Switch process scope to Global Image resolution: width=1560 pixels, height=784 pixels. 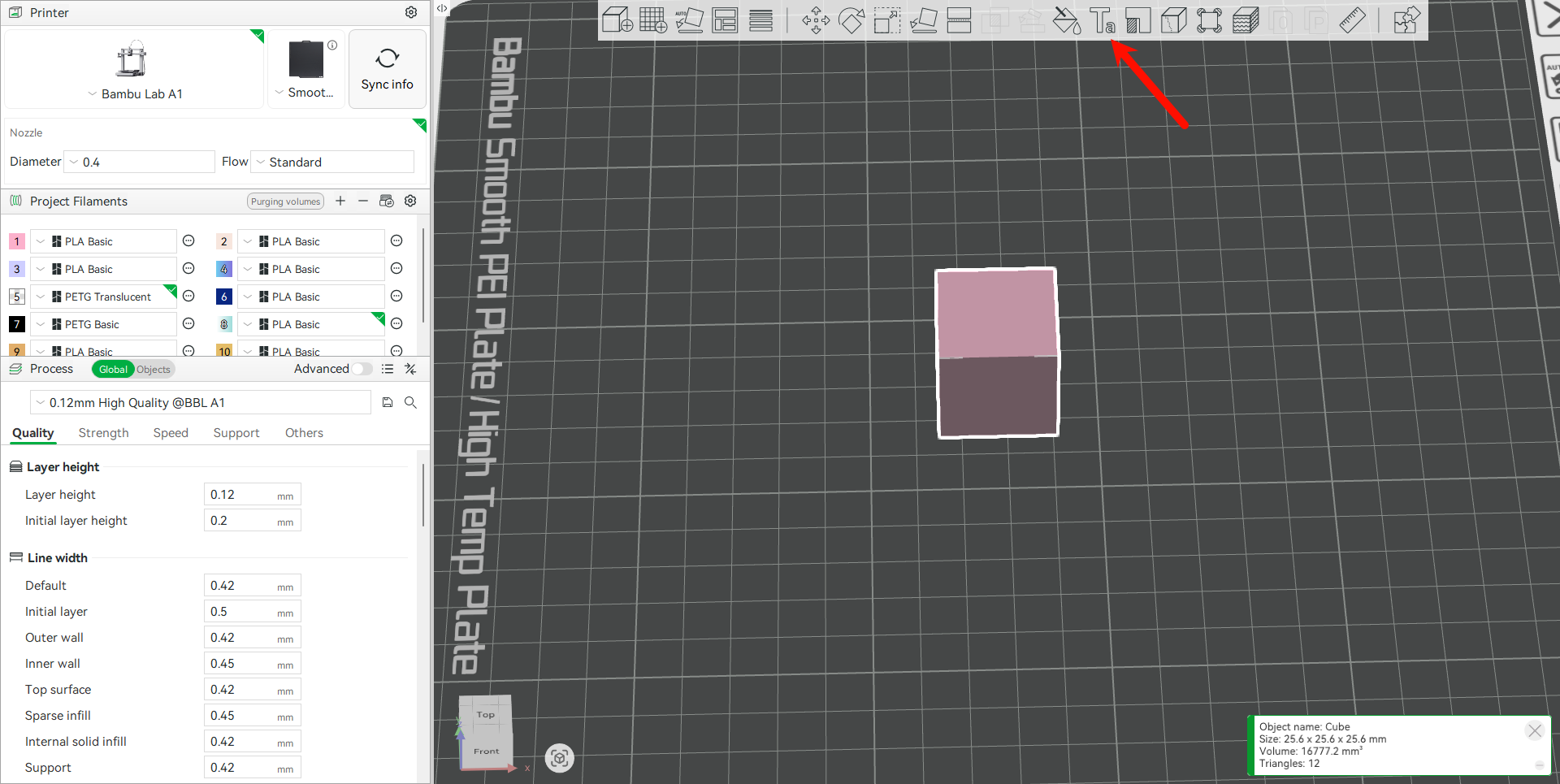pyautogui.click(x=113, y=369)
